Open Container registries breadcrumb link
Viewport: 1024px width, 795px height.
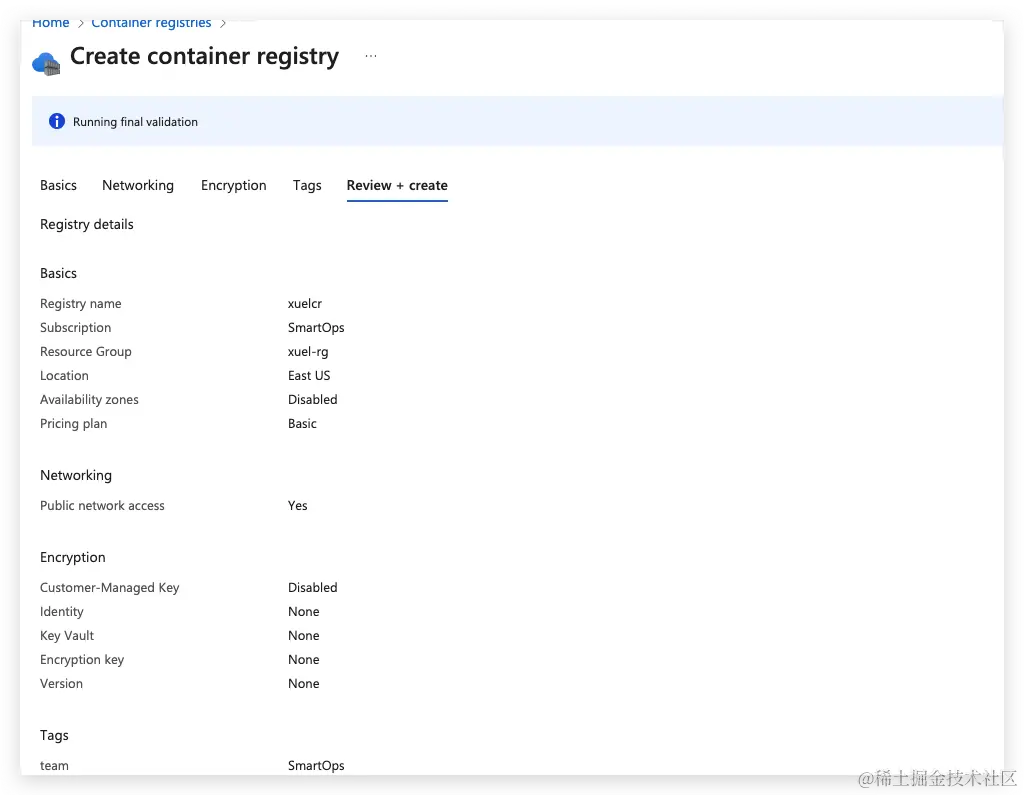click(x=152, y=23)
